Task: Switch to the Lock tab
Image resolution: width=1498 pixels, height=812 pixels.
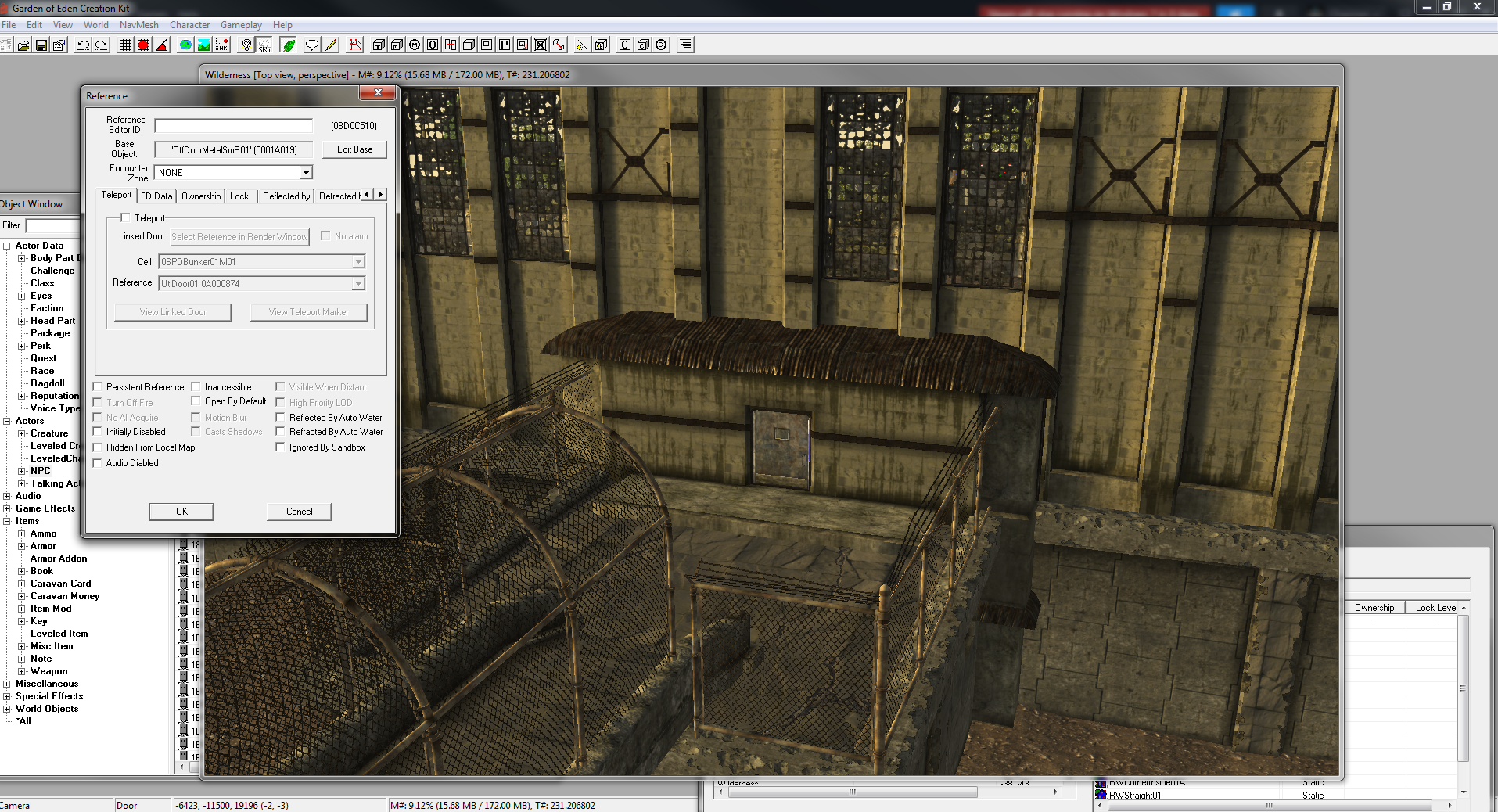Action: (x=239, y=196)
